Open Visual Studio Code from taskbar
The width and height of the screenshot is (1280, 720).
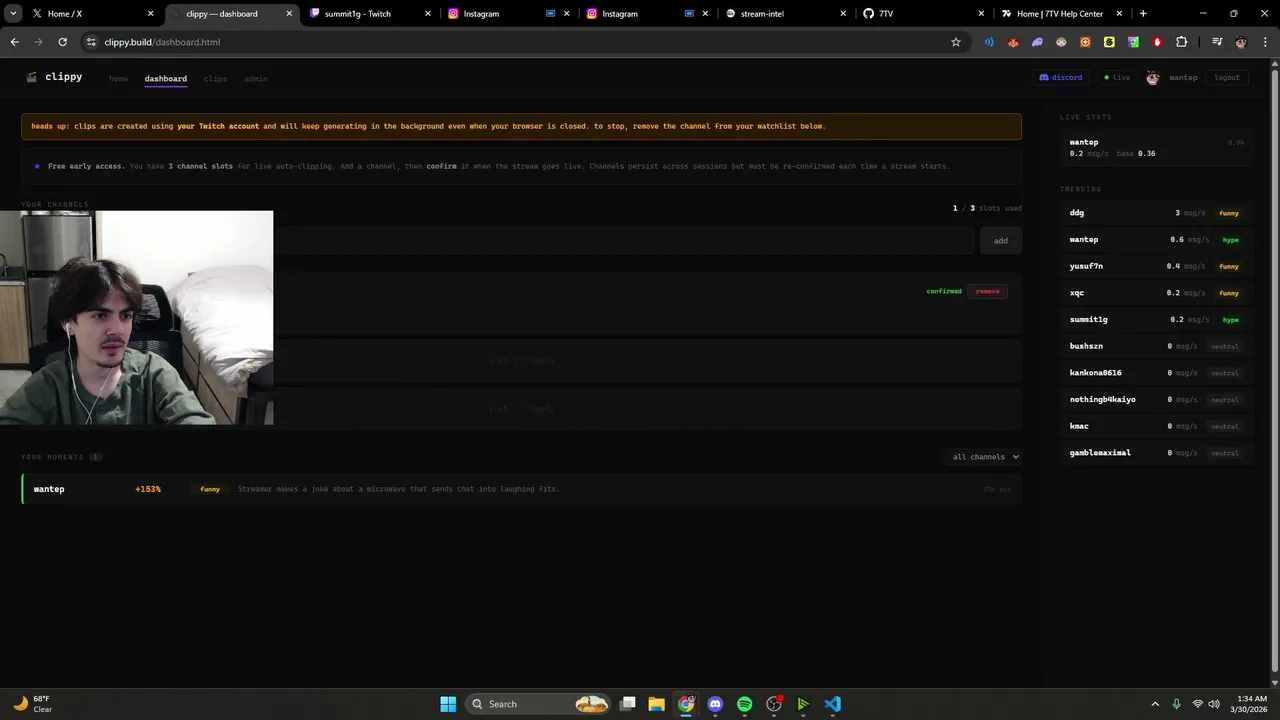[833, 704]
